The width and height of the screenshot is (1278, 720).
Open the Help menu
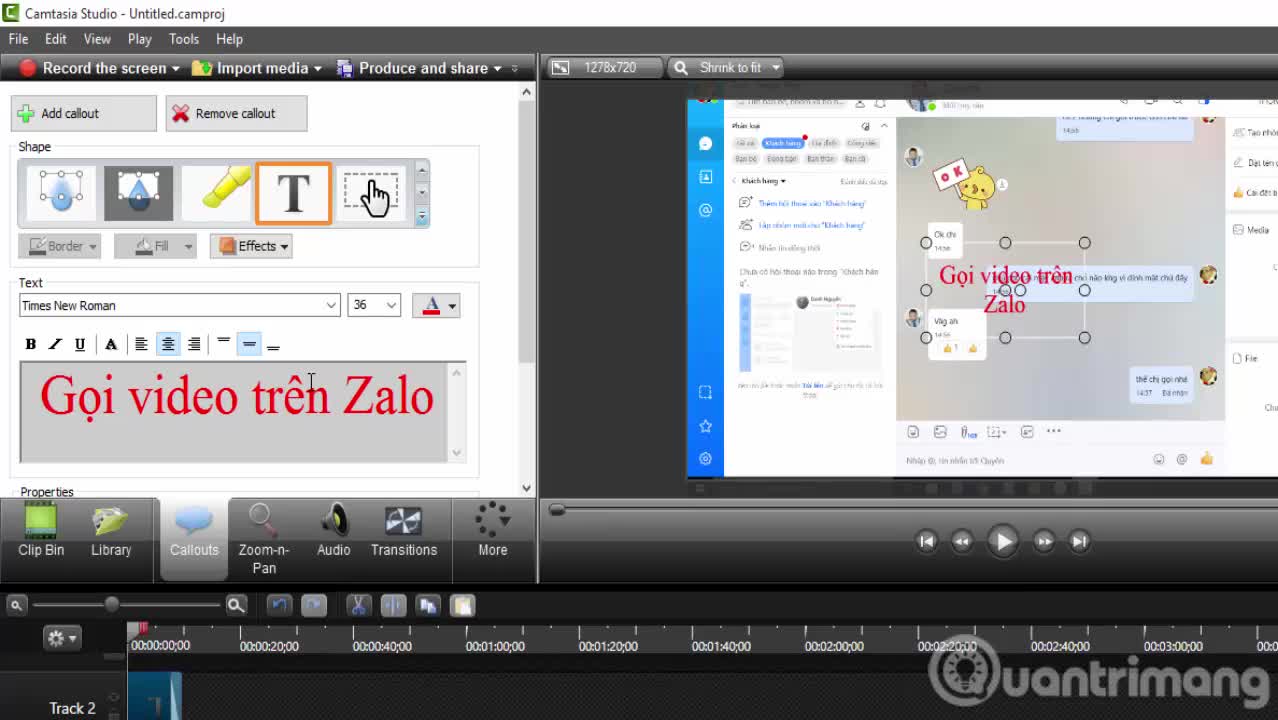pos(229,39)
